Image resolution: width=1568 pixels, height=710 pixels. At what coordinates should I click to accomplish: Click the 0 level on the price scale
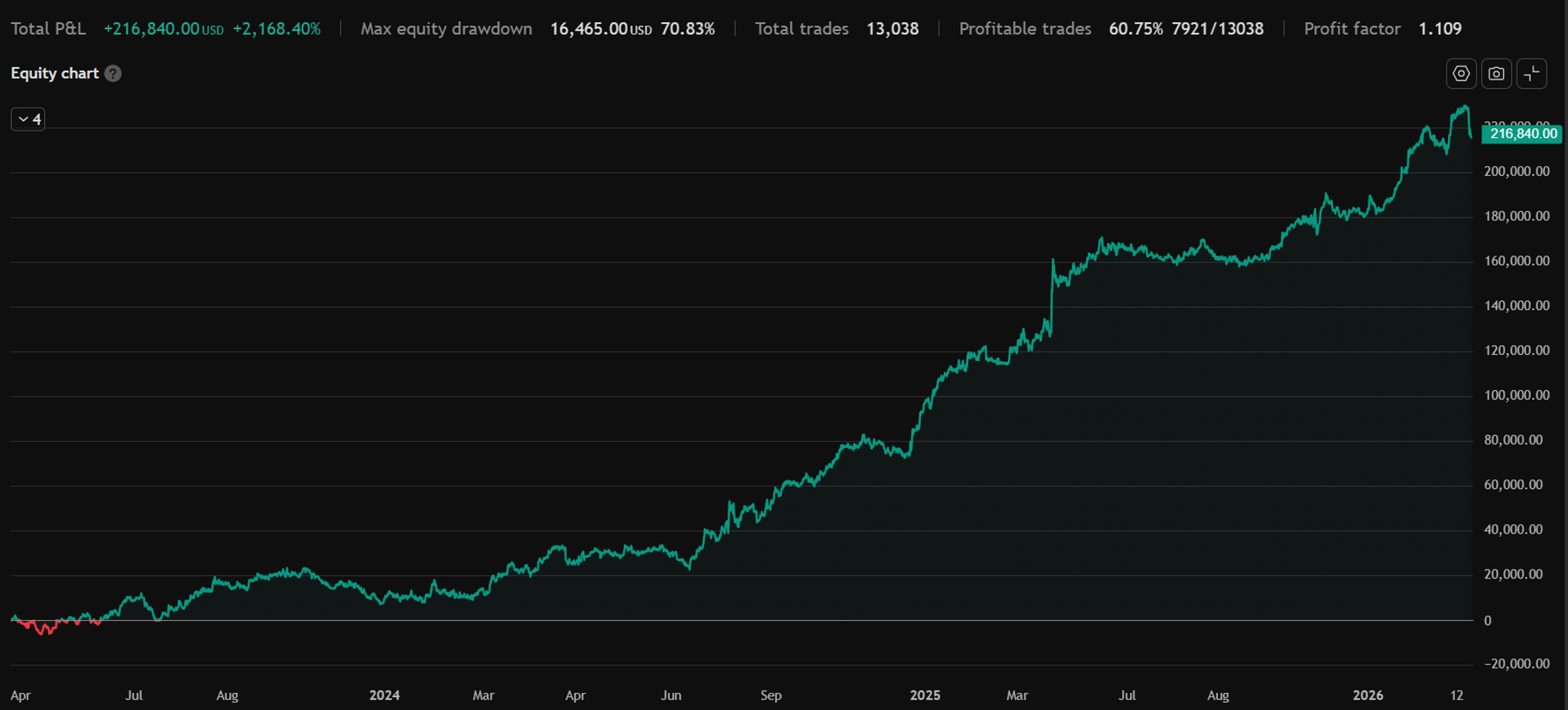(x=1488, y=621)
